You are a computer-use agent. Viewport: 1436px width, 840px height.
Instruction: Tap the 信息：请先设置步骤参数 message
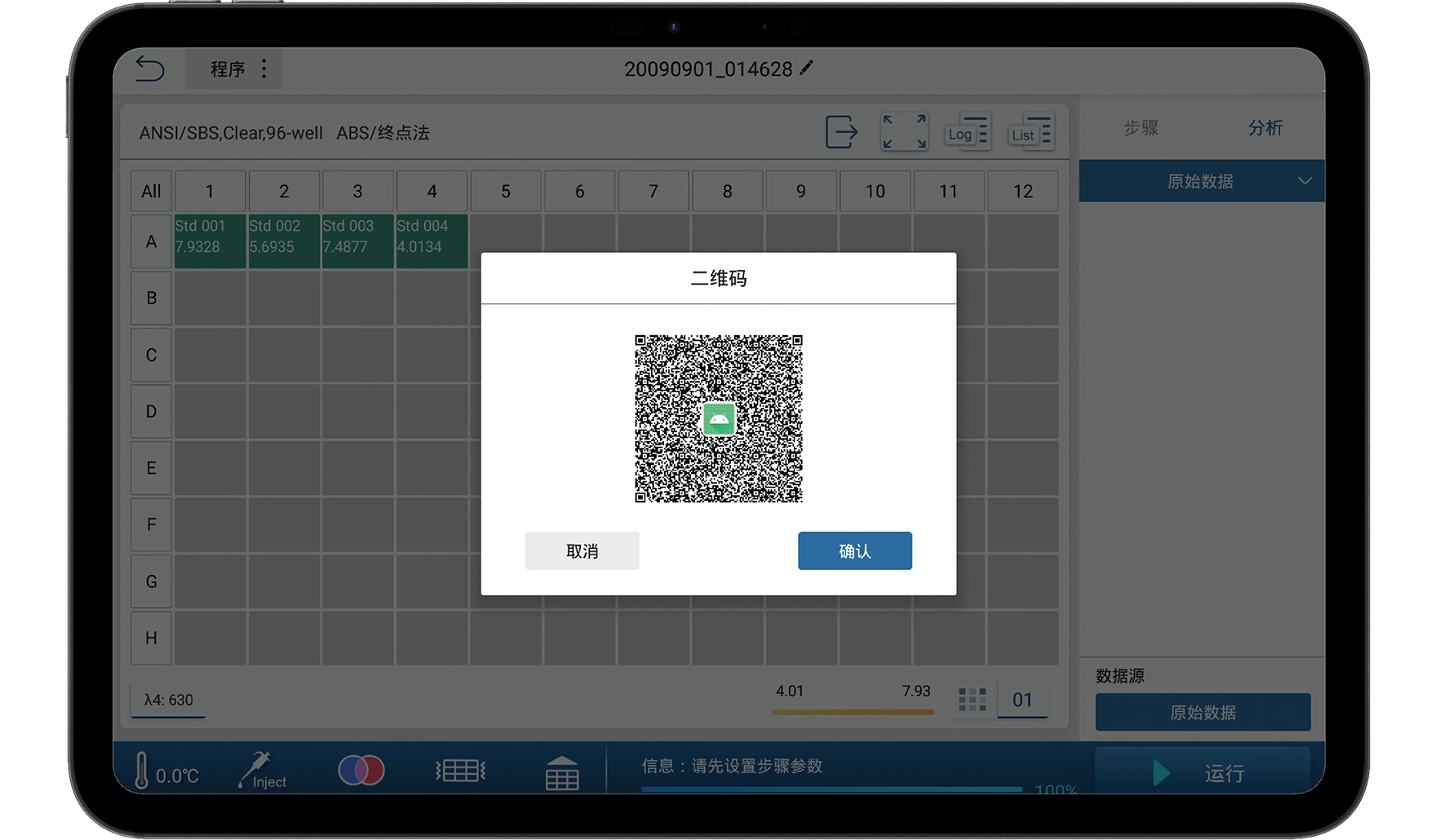click(732, 766)
